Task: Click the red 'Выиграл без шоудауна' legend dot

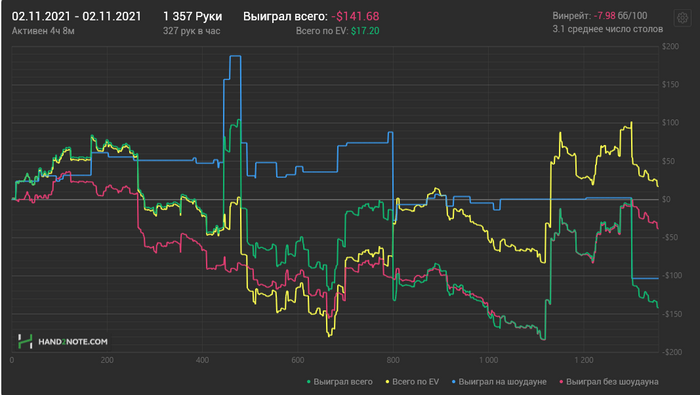Action: [562, 382]
